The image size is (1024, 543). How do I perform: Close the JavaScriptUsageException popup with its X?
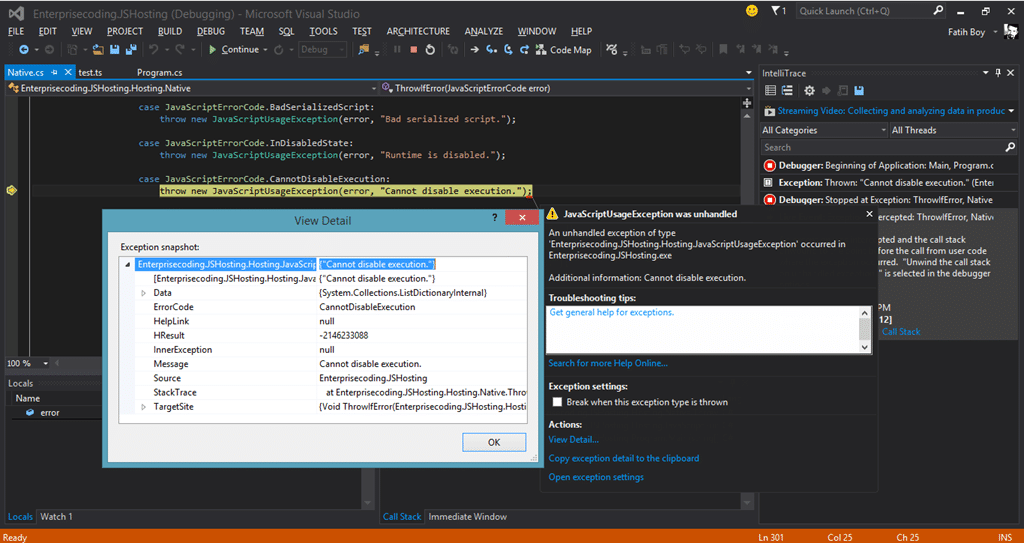(869, 214)
